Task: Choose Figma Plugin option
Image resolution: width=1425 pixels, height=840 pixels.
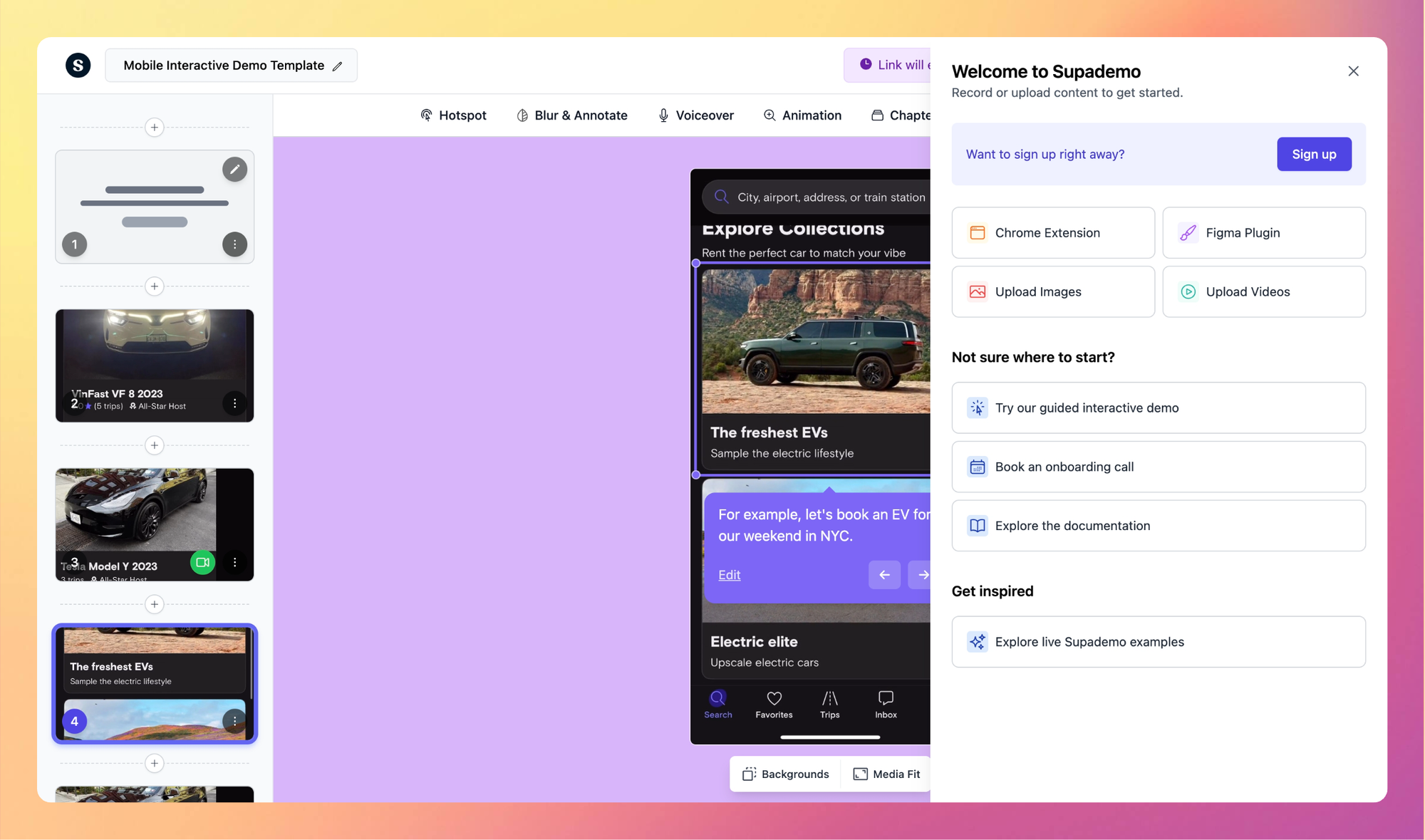Action: (x=1264, y=233)
